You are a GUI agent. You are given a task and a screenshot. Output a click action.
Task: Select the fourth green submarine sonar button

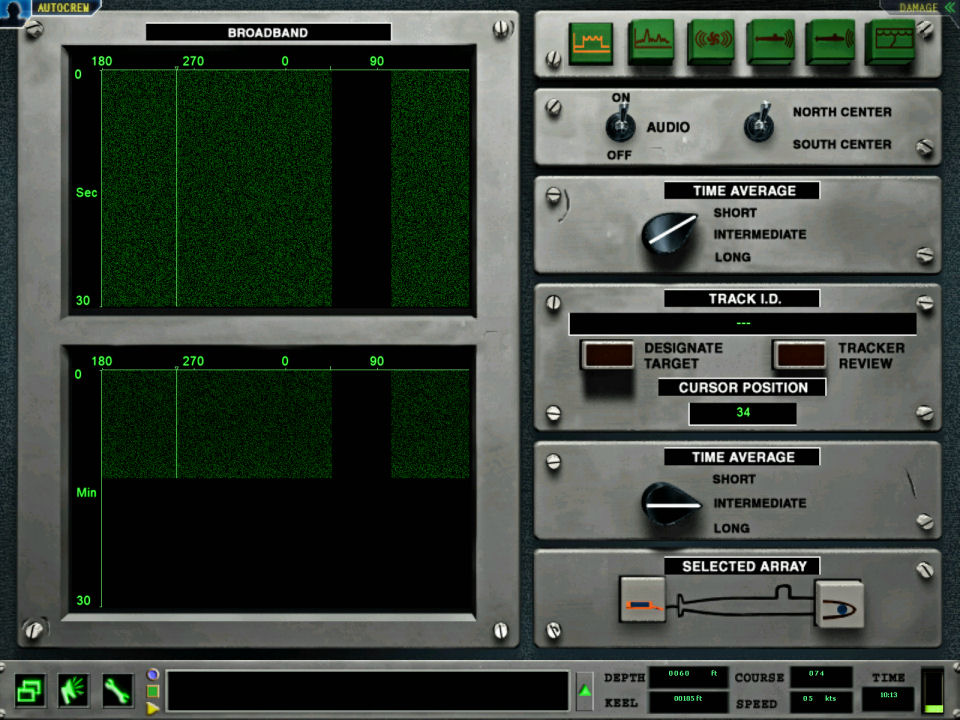771,42
